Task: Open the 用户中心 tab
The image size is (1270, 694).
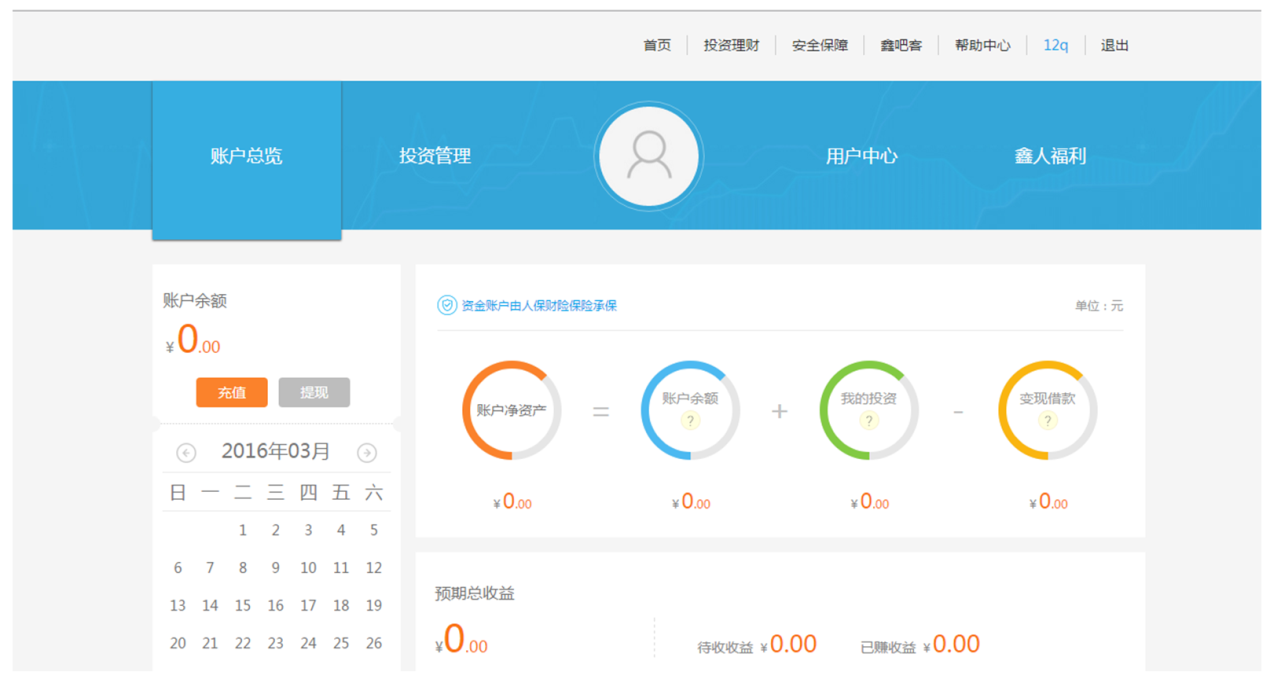Action: click(x=861, y=156)
